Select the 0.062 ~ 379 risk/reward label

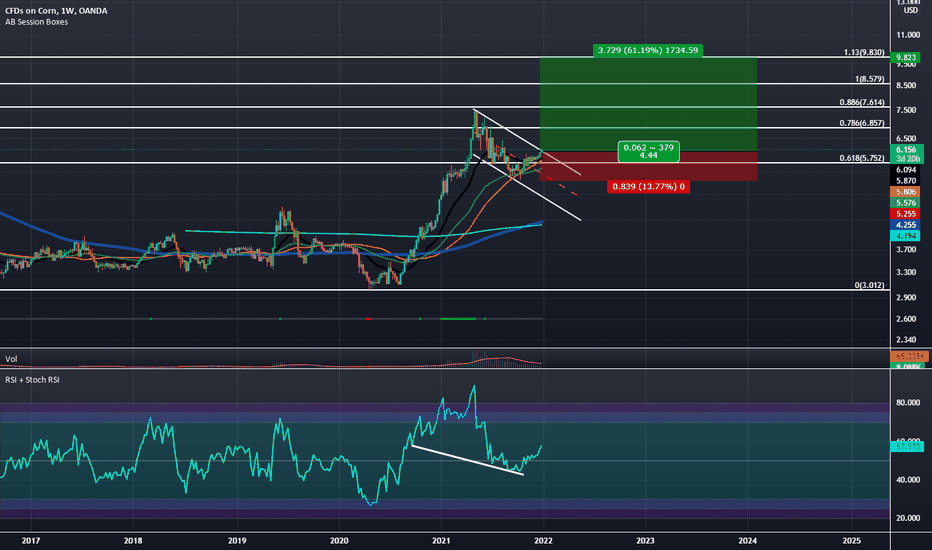point(648,152)
